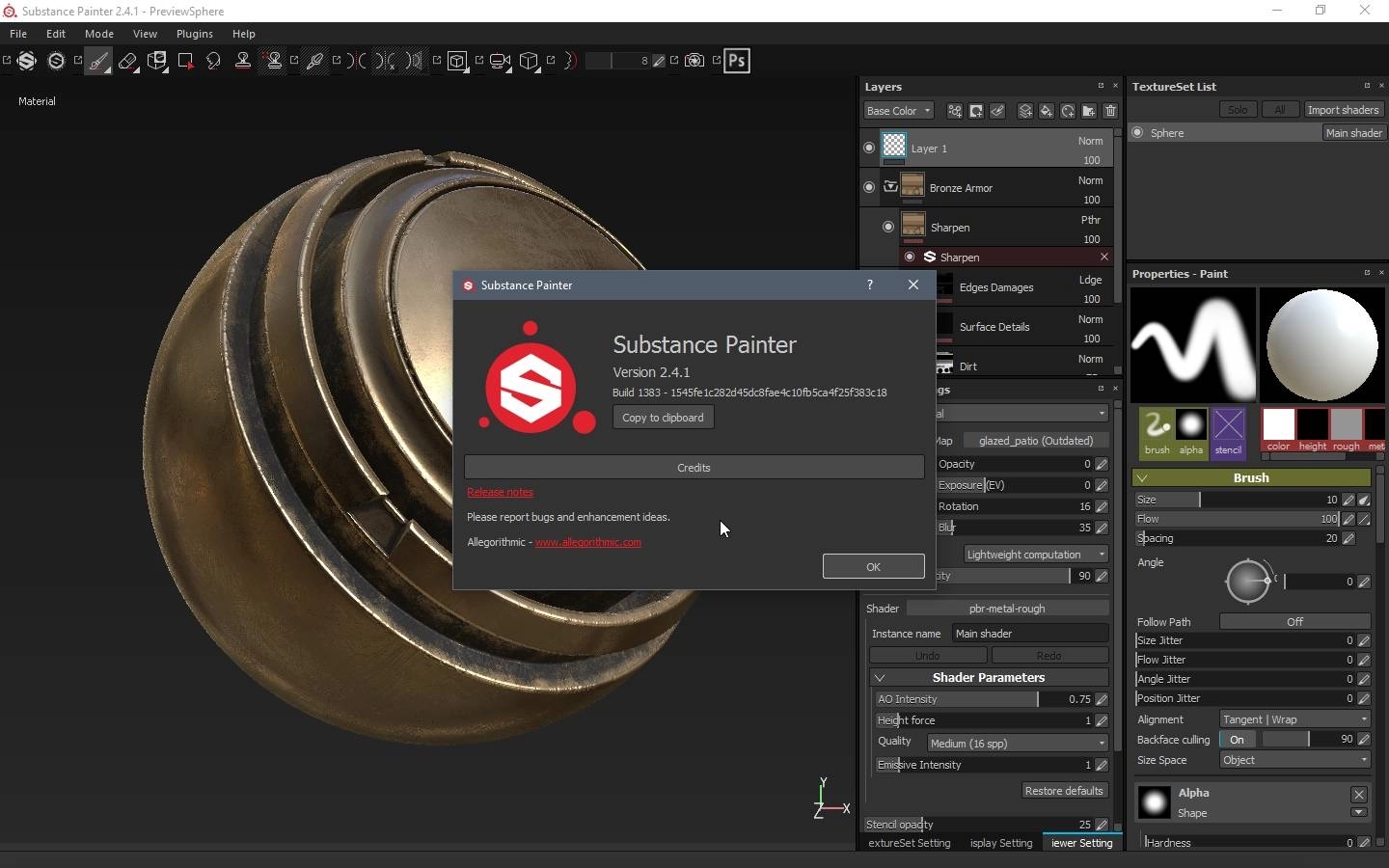Switch to the TextureSet Settings tab
Screen dimensions: 1389x868
click(908, 843)
